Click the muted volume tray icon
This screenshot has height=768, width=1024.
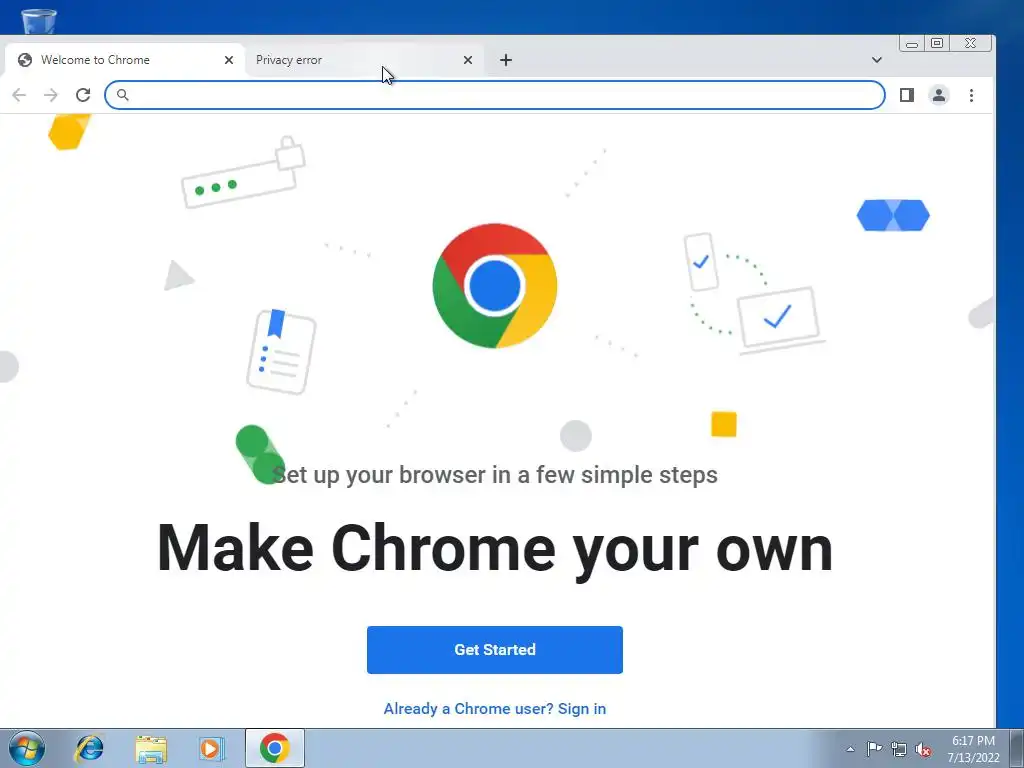(x=923, y=750)
